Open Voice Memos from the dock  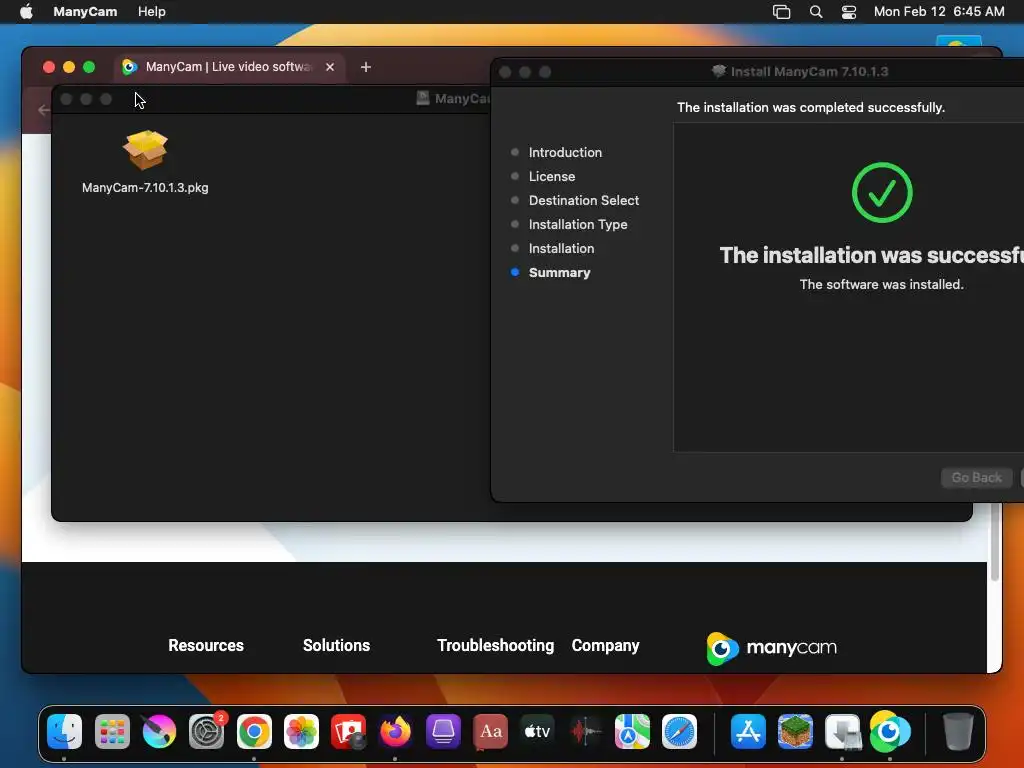(585, 731)
